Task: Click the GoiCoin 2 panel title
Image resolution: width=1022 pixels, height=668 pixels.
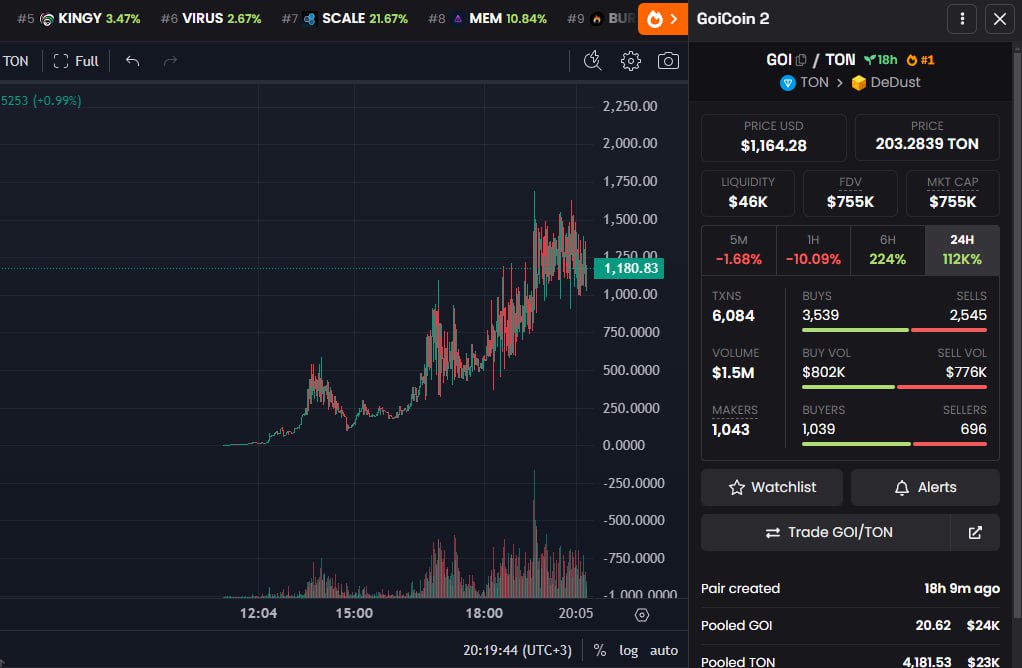Action: pyautogui.click(x=733, y=19)
